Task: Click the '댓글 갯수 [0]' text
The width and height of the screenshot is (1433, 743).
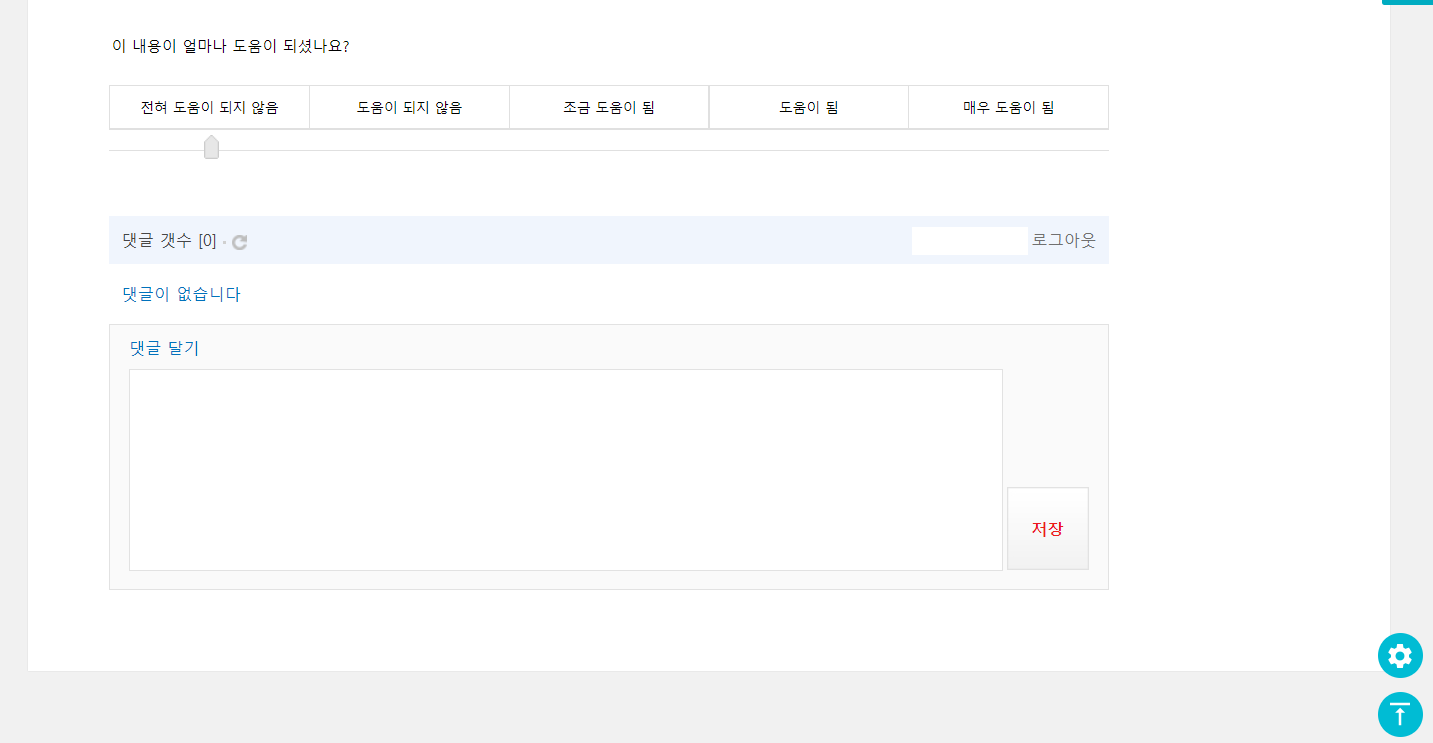Action: point(169,241)
